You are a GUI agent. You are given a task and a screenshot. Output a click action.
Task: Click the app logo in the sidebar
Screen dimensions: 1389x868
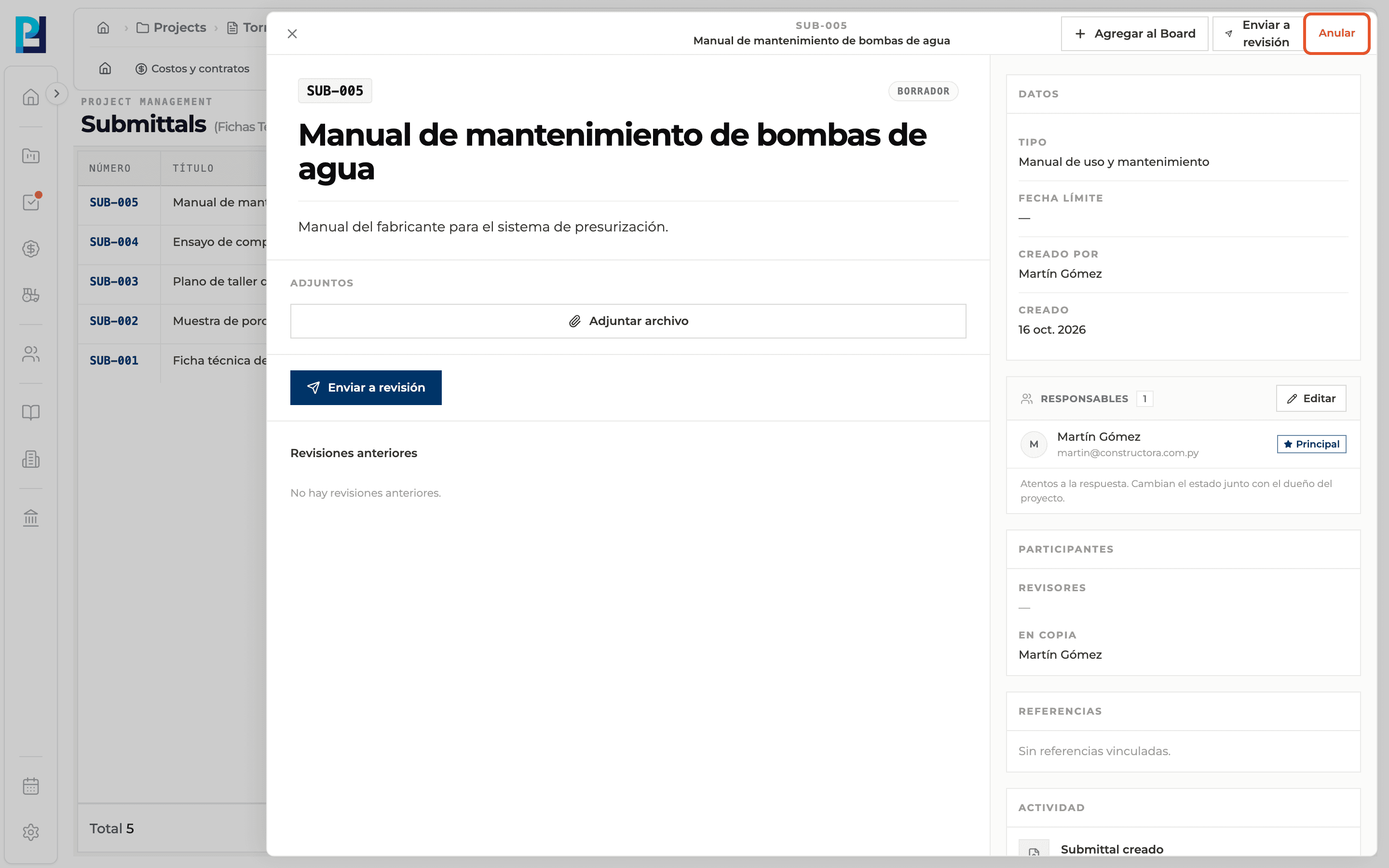point(30,34)
